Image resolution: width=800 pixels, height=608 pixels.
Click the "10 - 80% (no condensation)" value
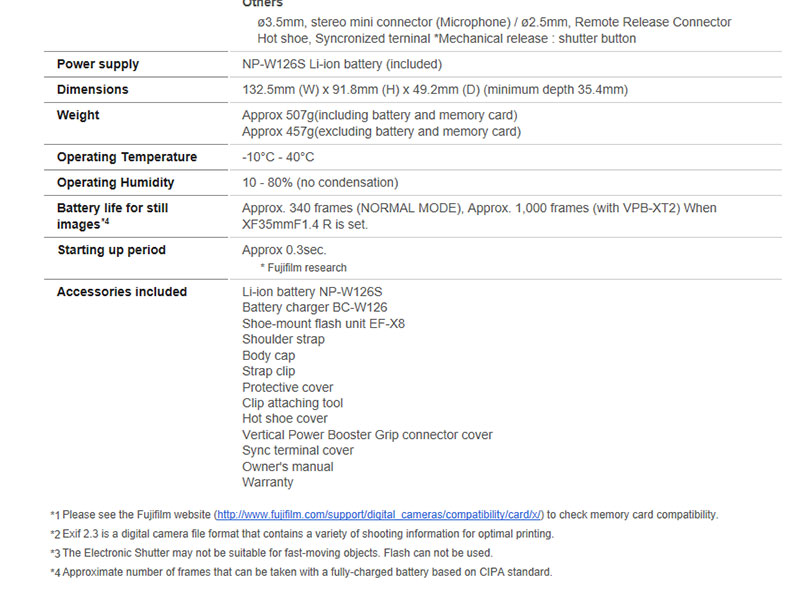320,183
